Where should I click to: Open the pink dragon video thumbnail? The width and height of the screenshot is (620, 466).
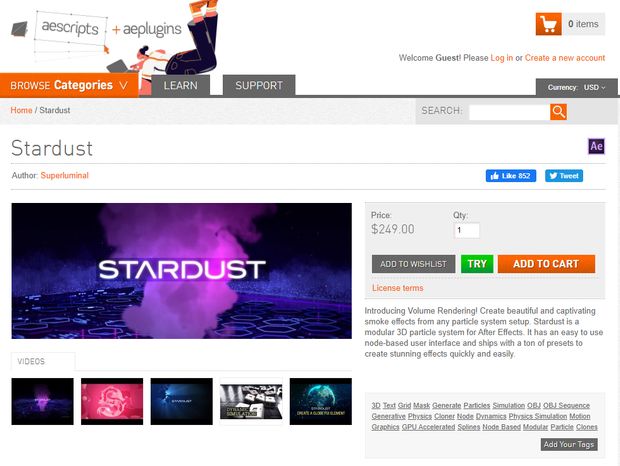[x=112, y=402]
